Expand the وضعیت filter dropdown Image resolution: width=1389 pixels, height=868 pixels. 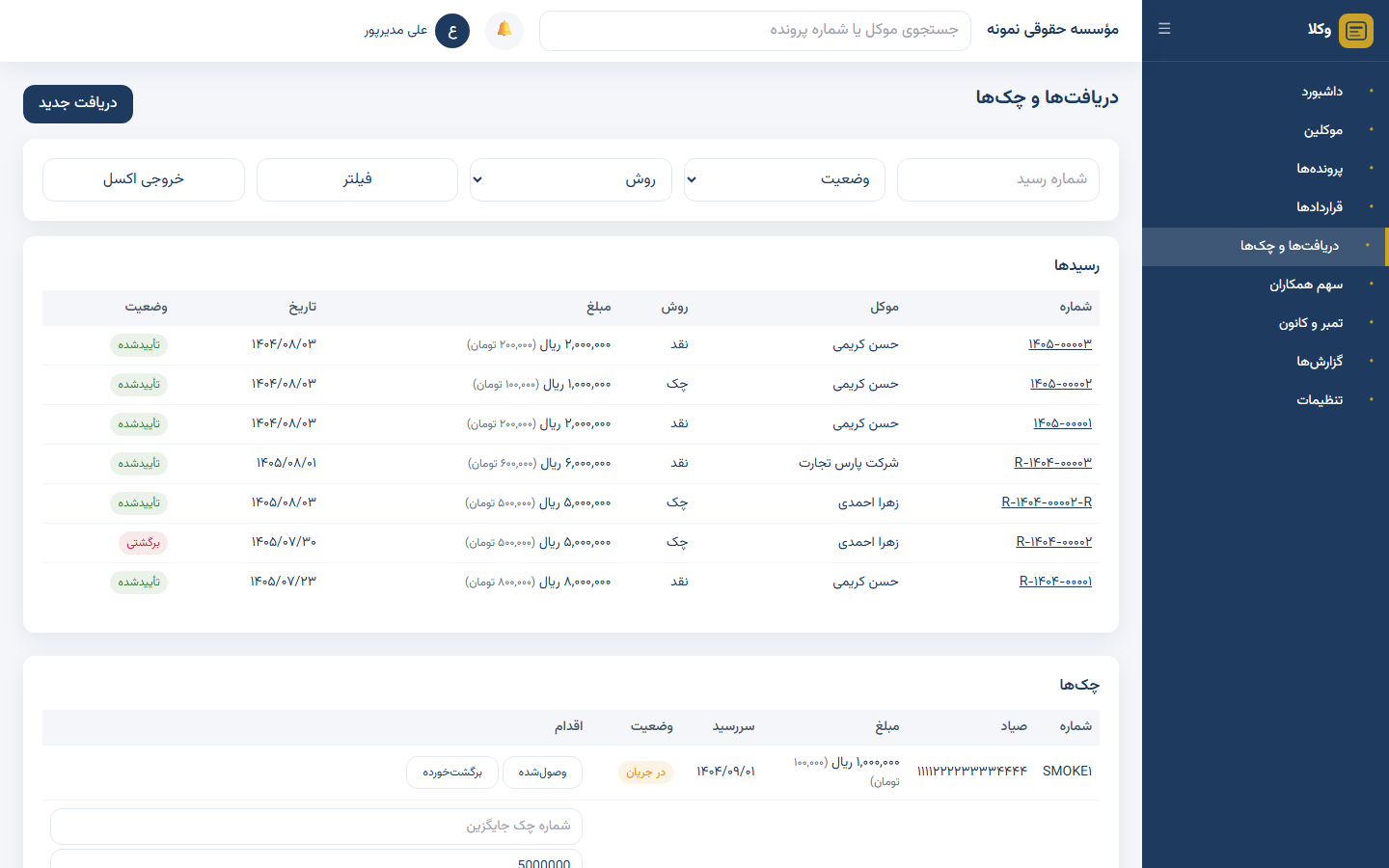coord(784,179)
